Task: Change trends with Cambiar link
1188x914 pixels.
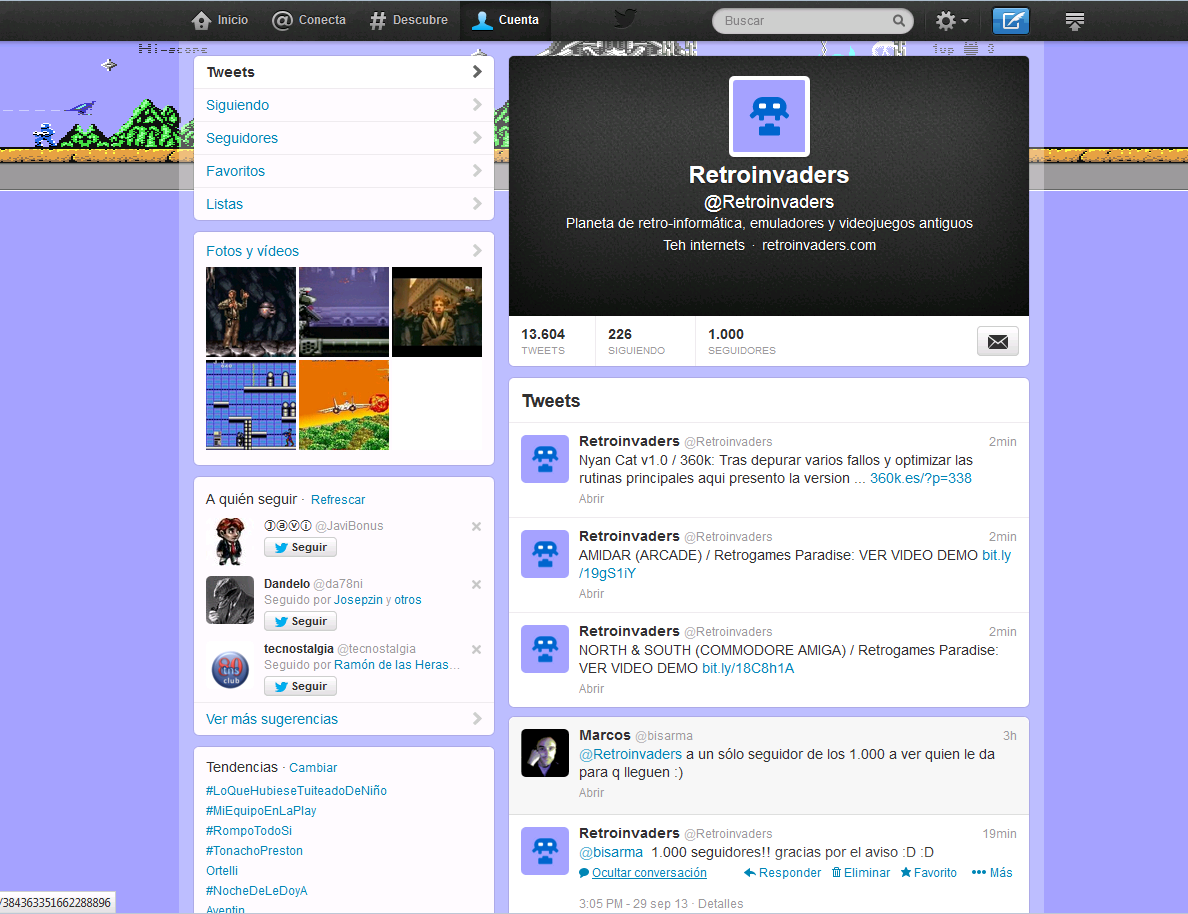Action: [313, 768]
